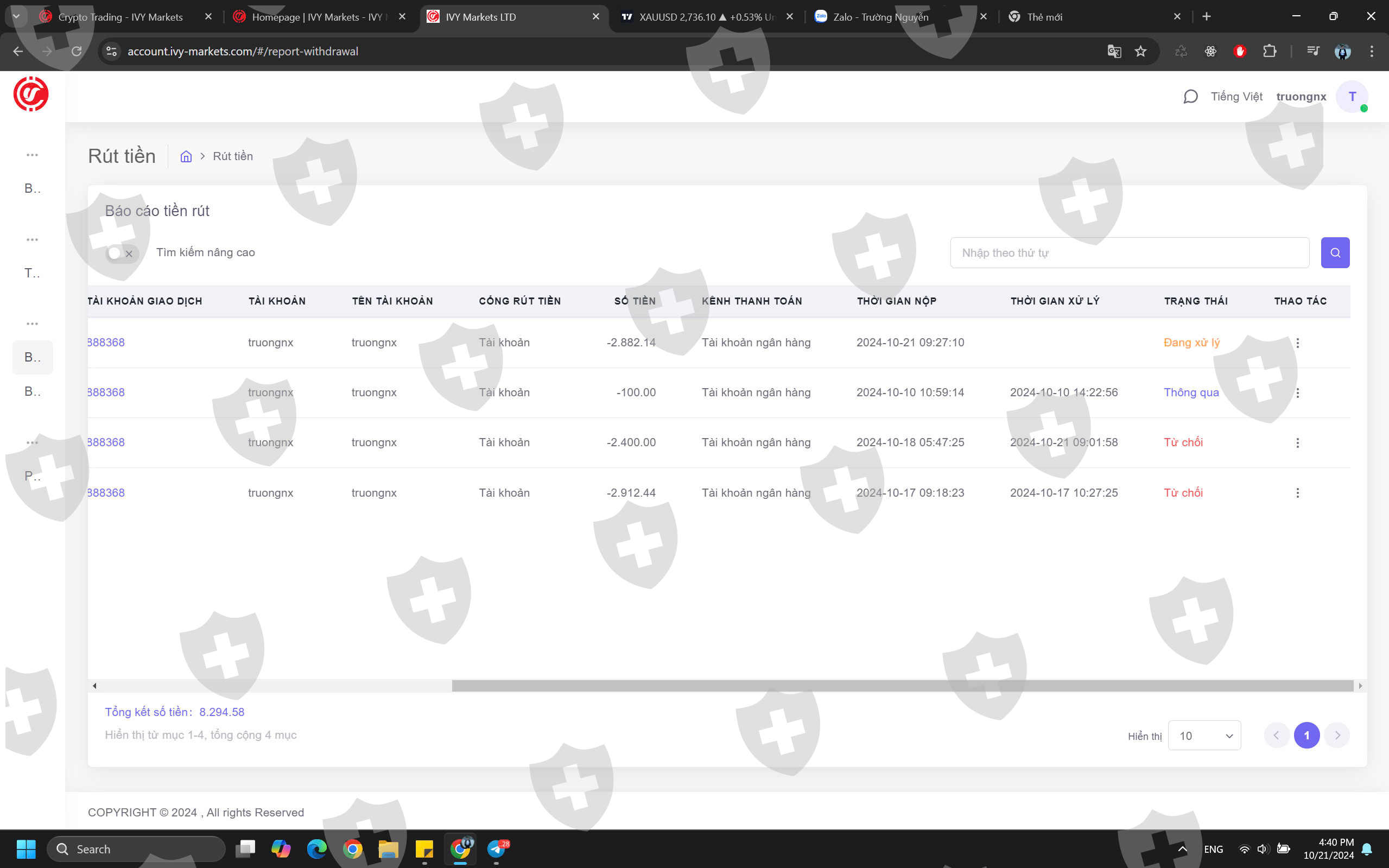Open the Tiếng Việt language selector
This screenshot has width=1389, height=868.
(x=1236, y=97)
